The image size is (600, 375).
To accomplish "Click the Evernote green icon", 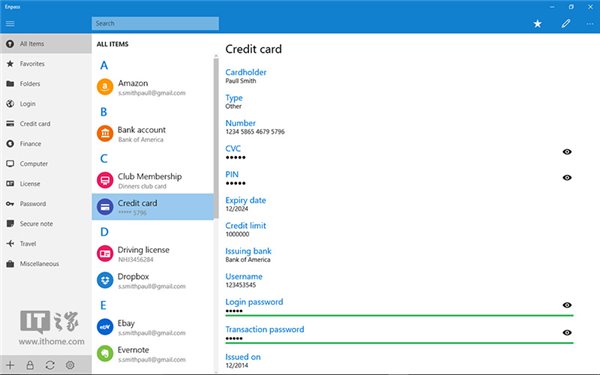I will click(105, 353).
